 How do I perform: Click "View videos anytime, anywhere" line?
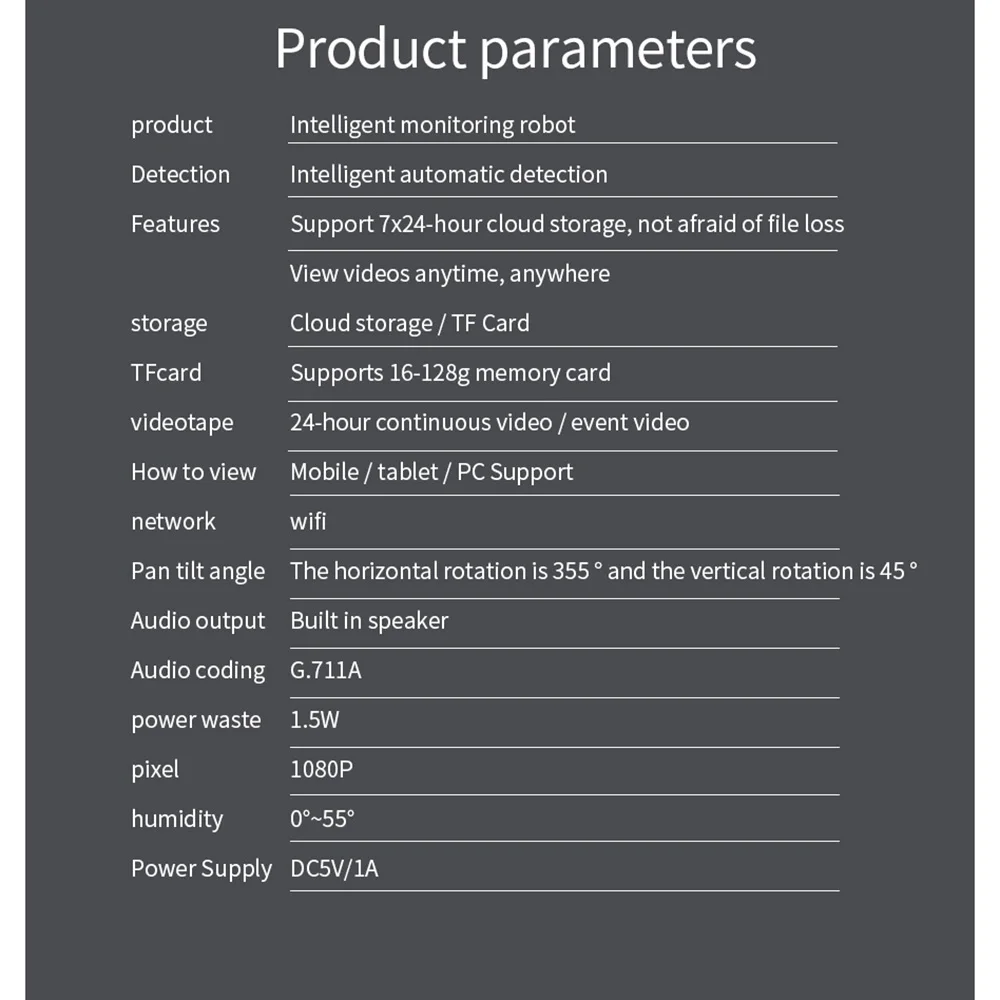click(x=449, y=273)
